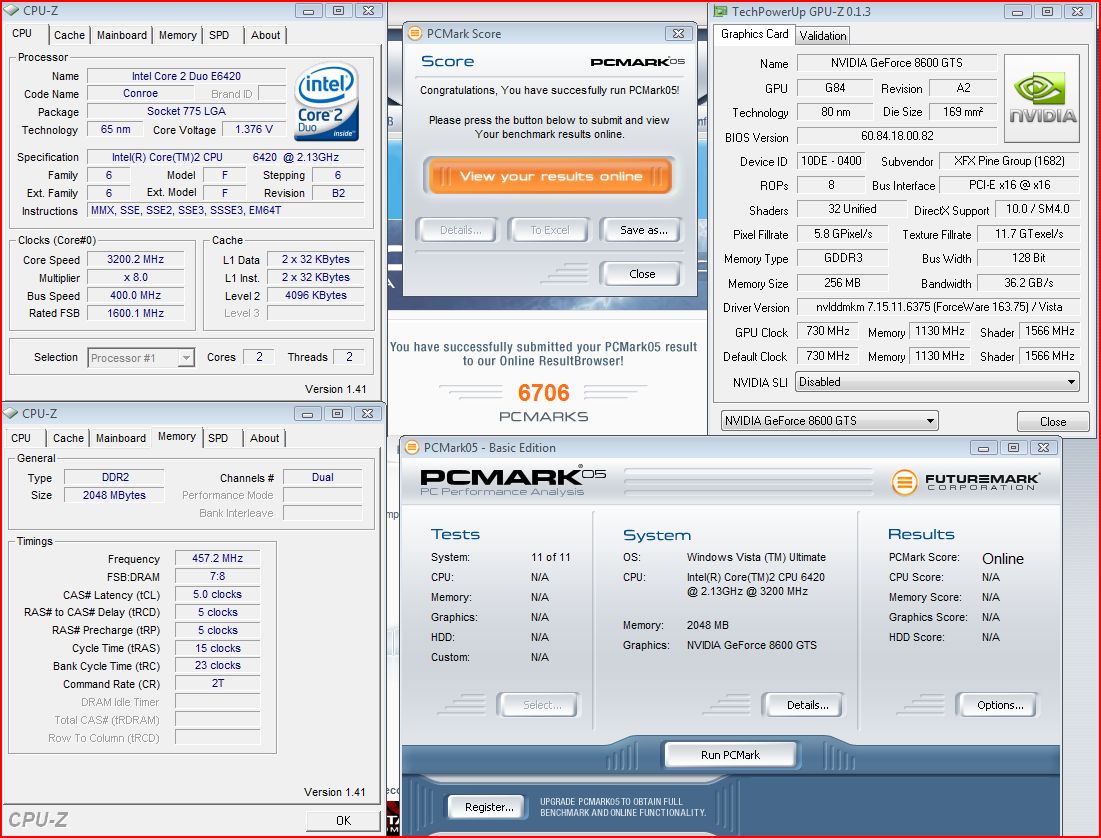Viewport: 1101px width, 838px height.
Task: Switch to Cache tab in top CPU-Z
Action: click(70, 35)
